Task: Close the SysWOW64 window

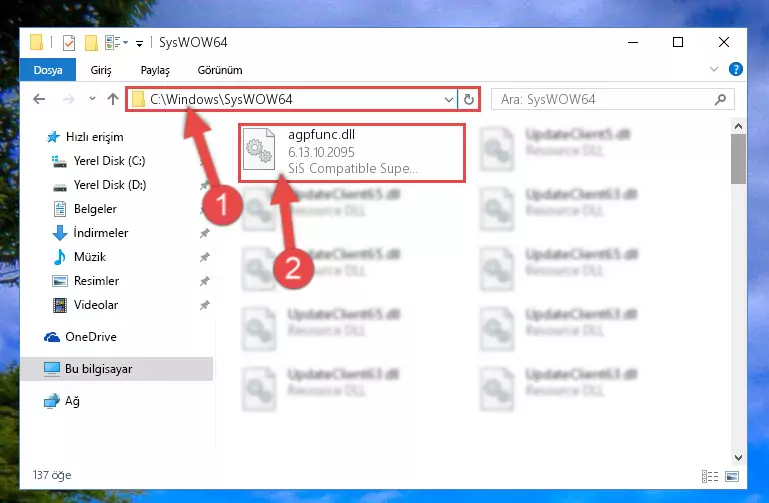Action: click(723, 42)
